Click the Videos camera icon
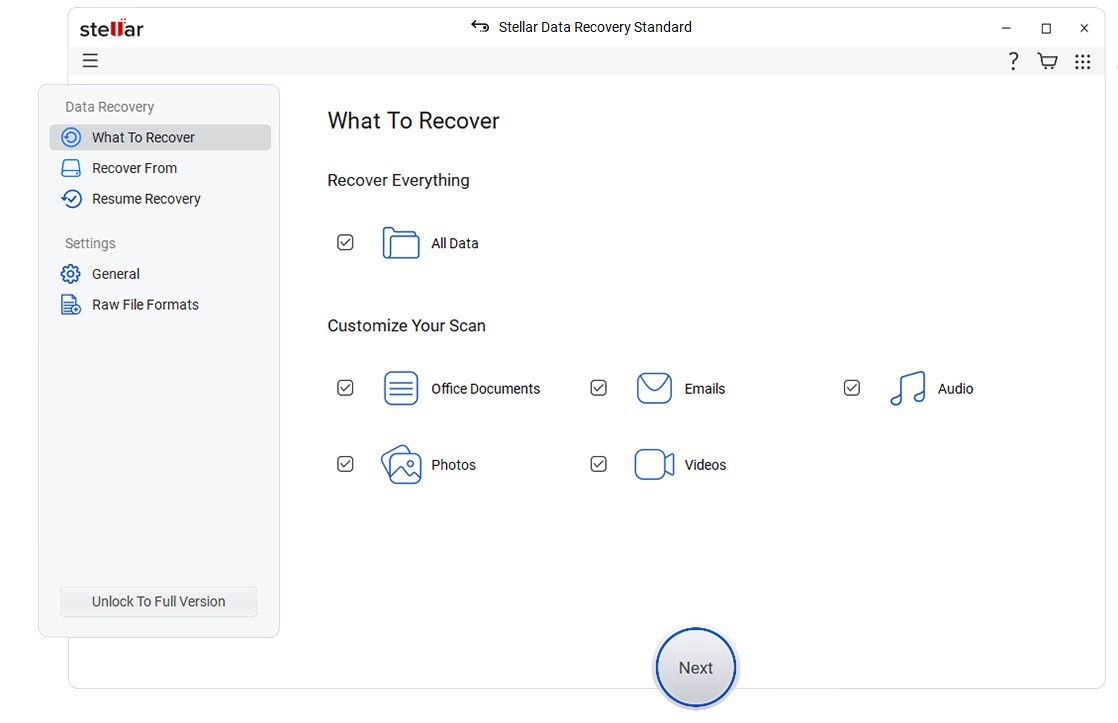 pyautogui.click(x=653, y=464)
